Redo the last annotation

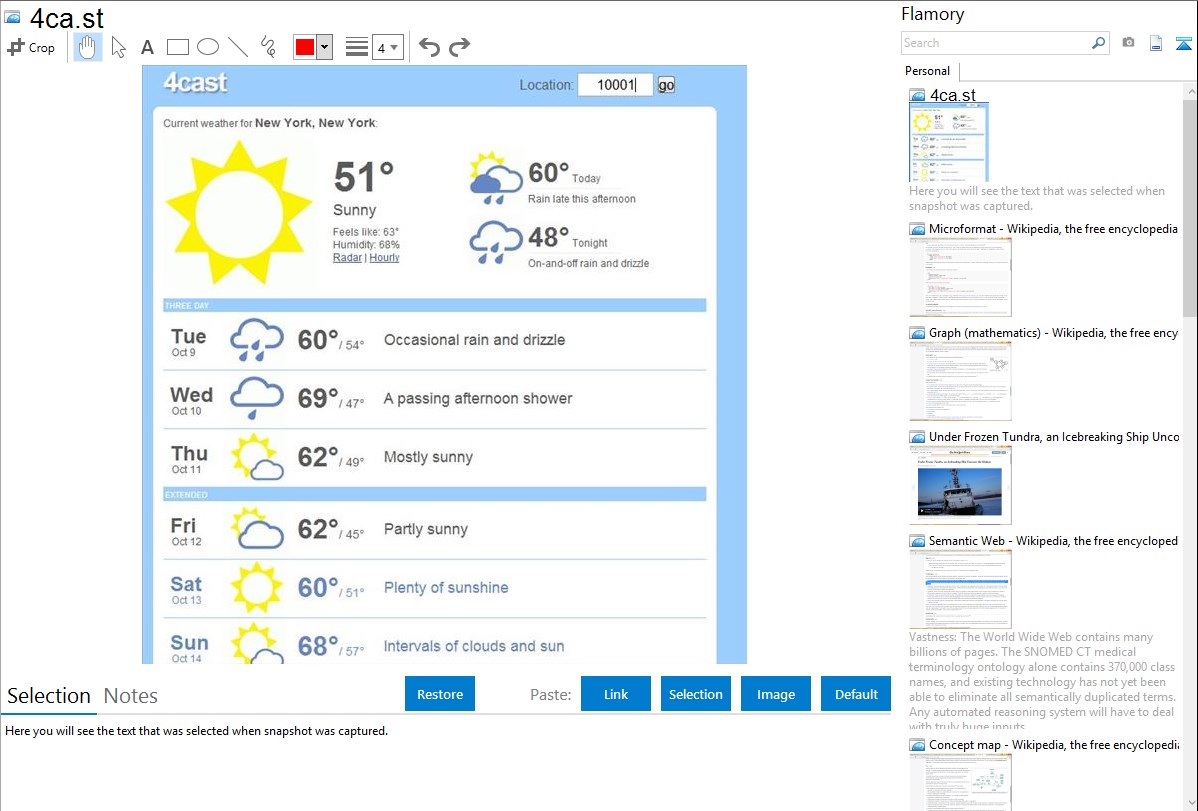coord(459,47)
